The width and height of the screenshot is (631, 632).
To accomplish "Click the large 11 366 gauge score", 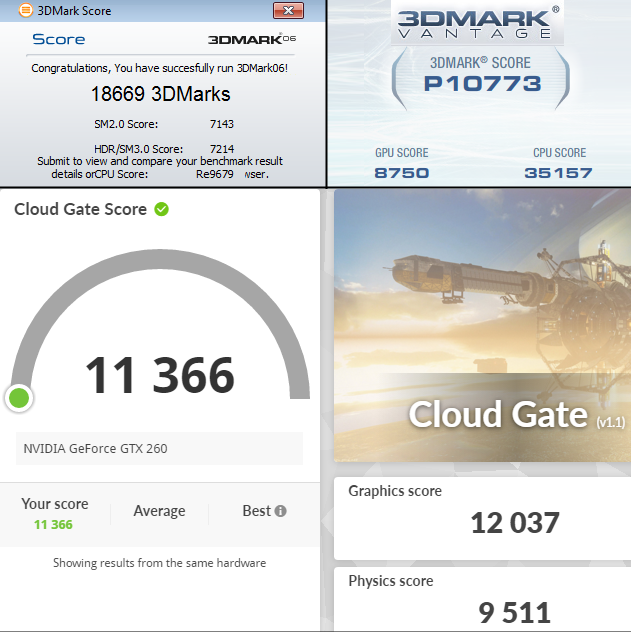I will click(x=160, y=376).
